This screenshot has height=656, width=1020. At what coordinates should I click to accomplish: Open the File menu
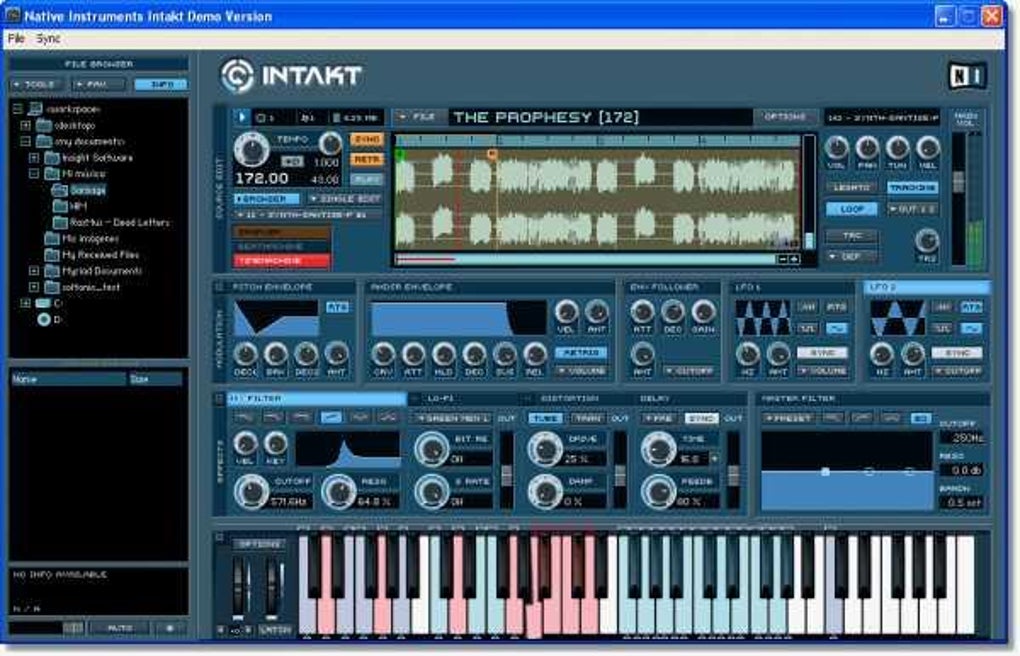coord(16,38)
